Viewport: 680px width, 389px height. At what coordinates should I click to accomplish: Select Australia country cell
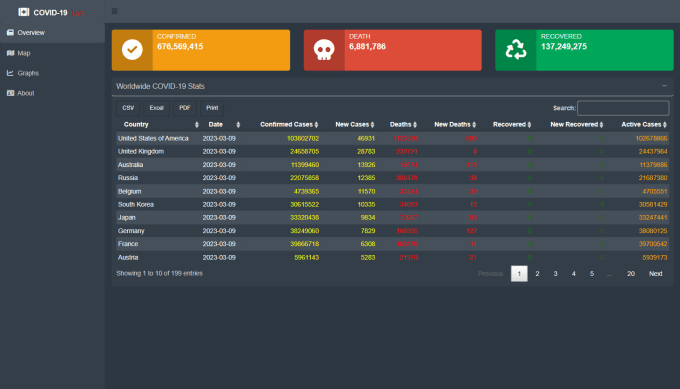click(131, 165)
